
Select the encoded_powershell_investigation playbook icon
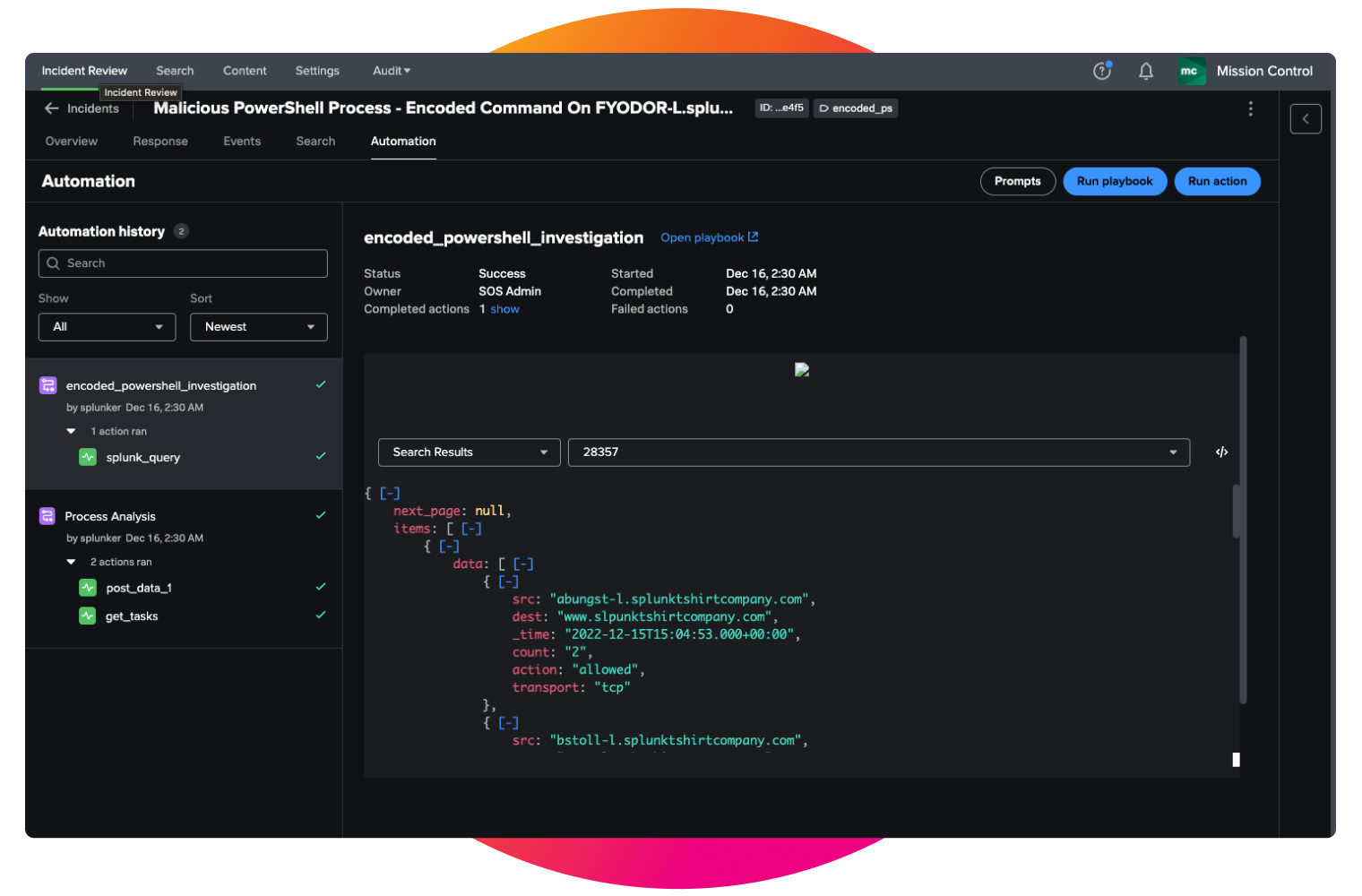(x=48, y=385)
